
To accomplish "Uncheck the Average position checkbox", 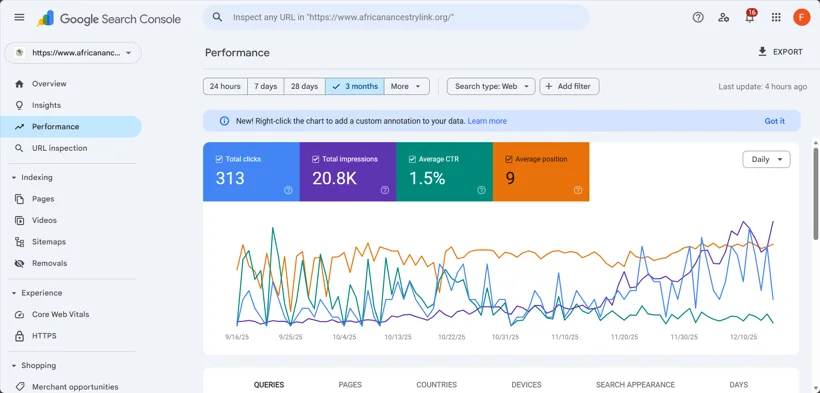I will click(509, 159).
